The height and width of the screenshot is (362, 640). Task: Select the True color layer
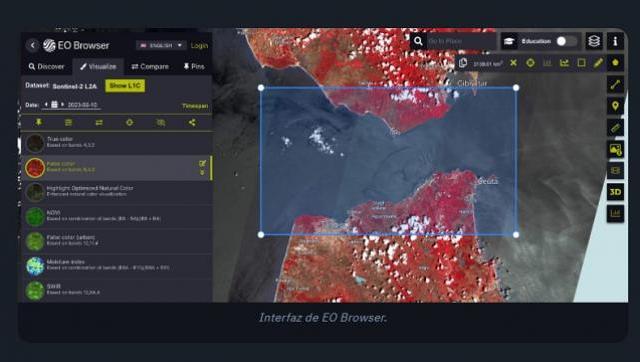pos(116,143)
